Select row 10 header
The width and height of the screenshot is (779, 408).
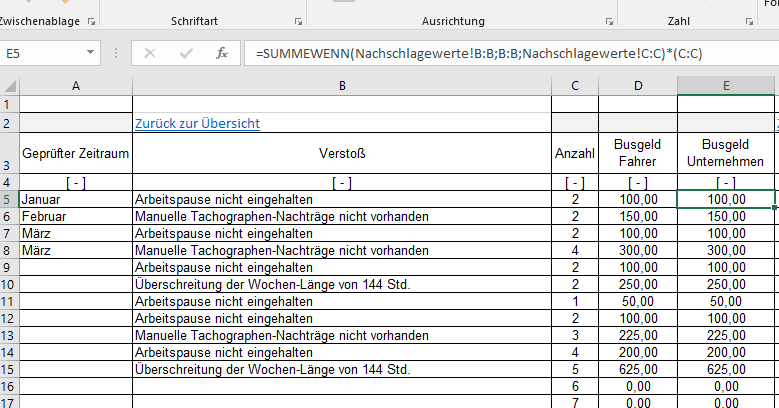coord(9,284)
